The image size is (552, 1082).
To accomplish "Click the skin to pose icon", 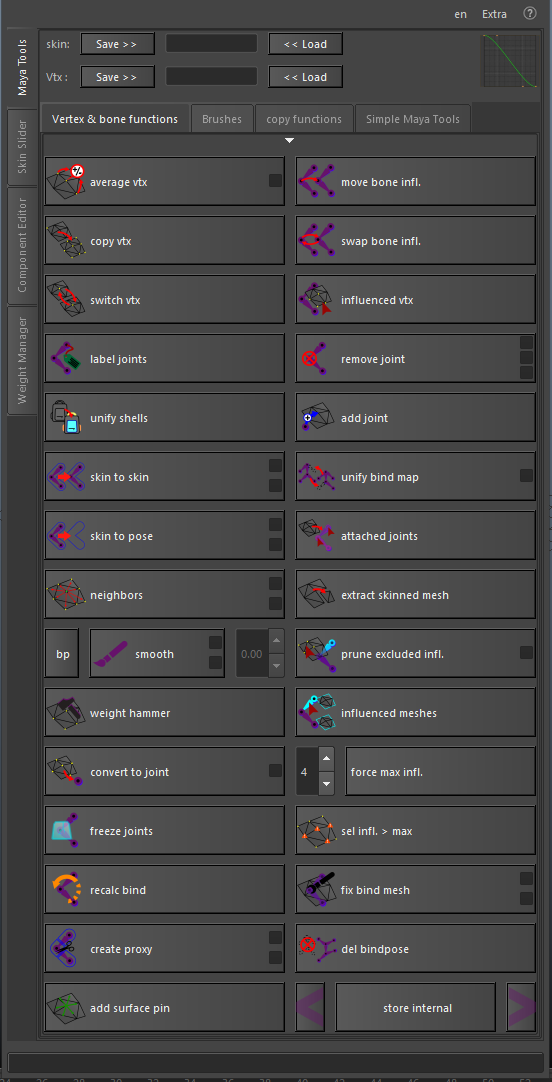I will (66, 535).
